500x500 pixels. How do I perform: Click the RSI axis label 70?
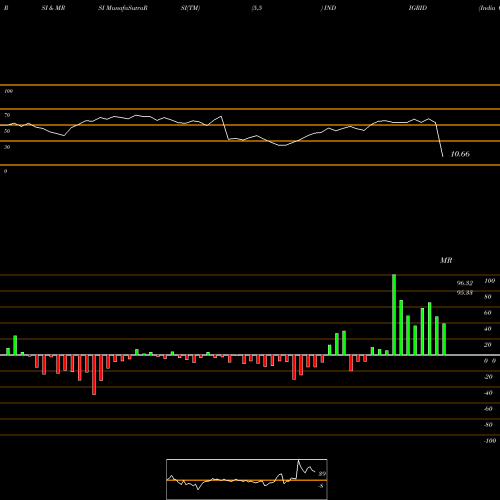pos(7,115)
